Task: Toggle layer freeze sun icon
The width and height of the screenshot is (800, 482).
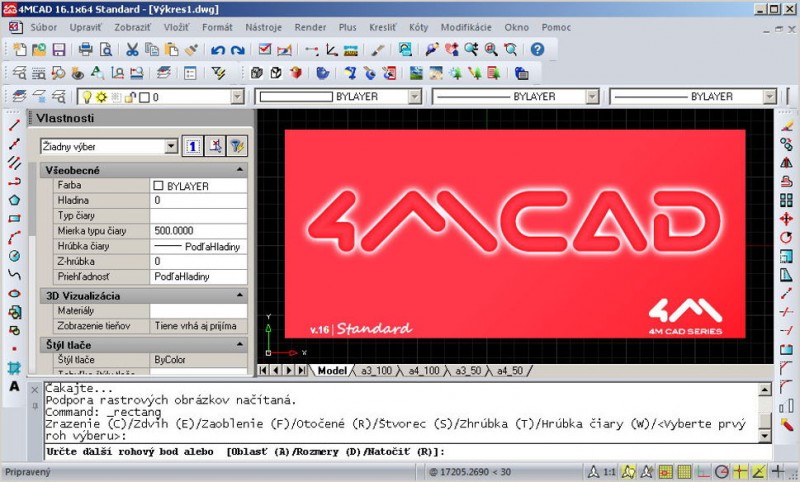Action: [101, 97]
